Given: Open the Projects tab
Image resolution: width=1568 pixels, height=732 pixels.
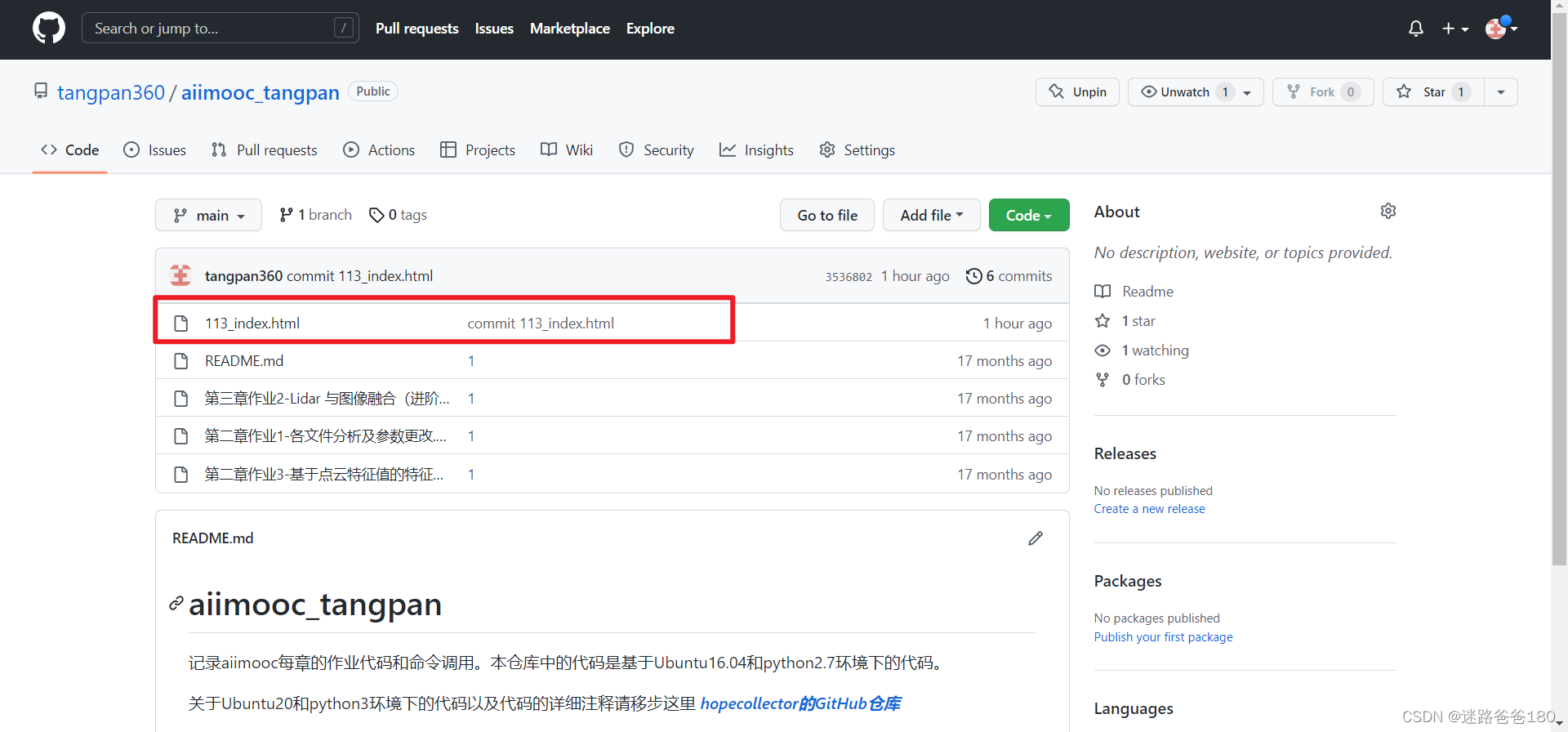Looking at the screenshot, I should 478,150.
